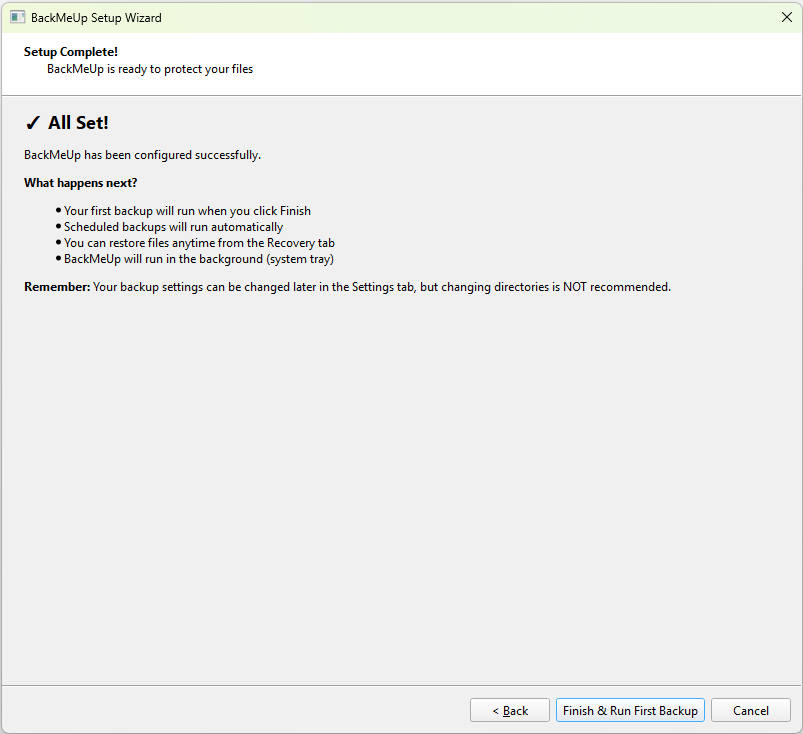Viewport: 803px width, 734px height.
Task: Click the bold "Remember:" label
Action: pyautogui.click(x=56, y=287)
